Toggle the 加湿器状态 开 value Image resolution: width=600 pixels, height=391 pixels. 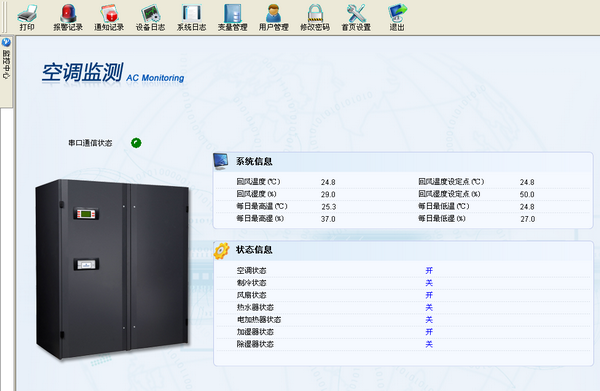tap(429, 332)
